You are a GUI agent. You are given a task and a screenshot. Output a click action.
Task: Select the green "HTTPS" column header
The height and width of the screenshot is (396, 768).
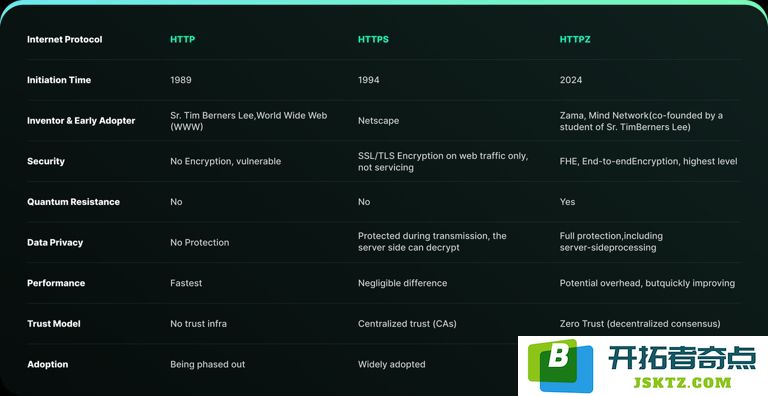click(x=373, y=39)
